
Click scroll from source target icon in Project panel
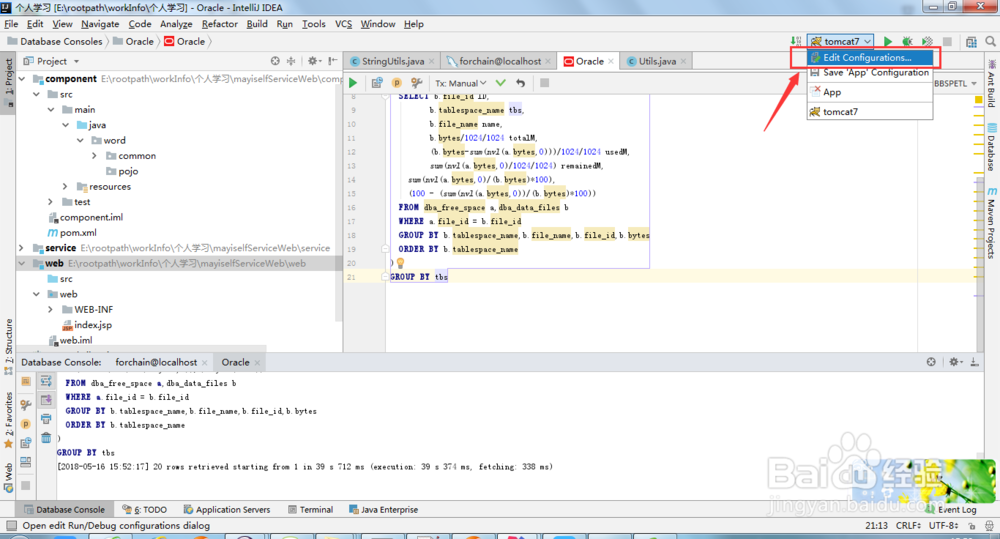(x=275, y=61)
